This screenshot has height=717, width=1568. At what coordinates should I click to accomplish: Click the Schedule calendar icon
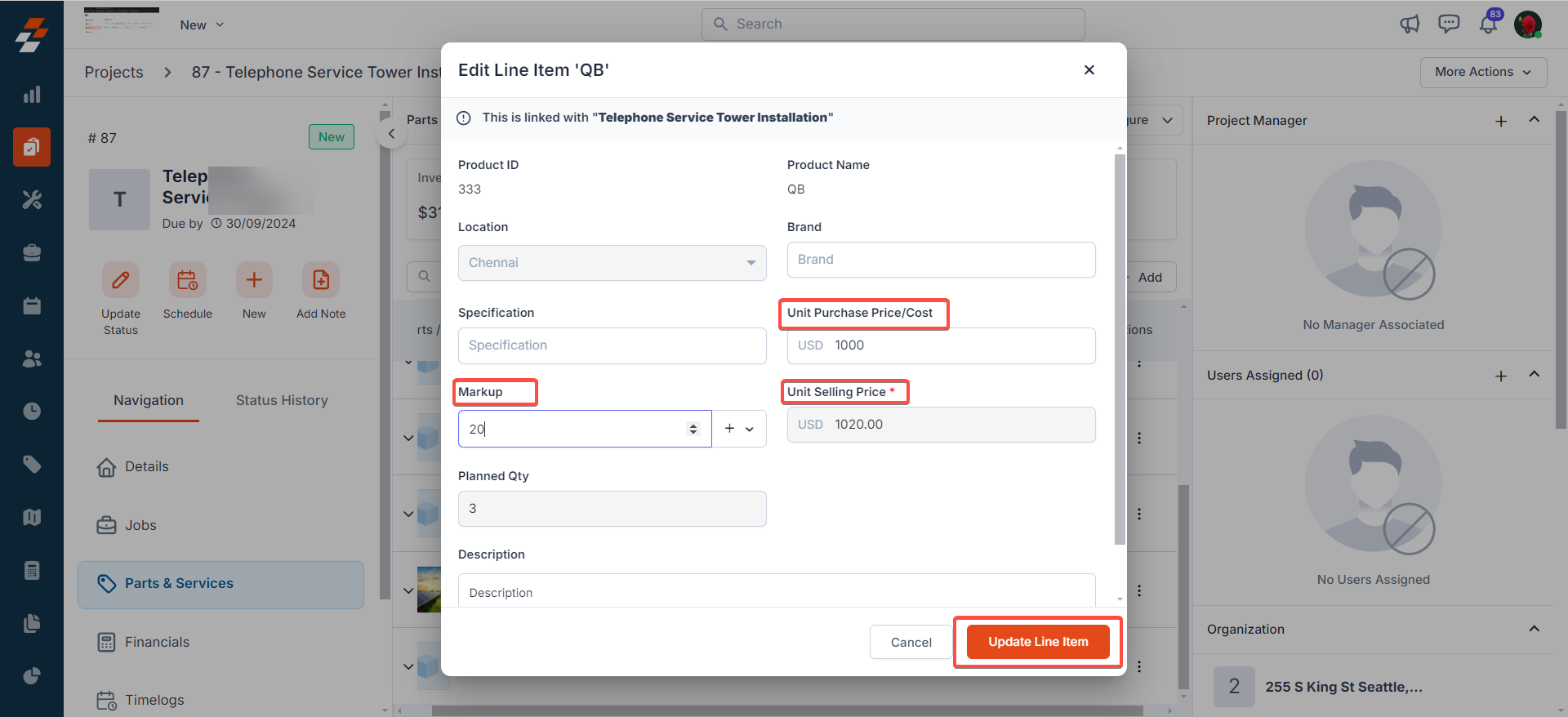pyautogui.click(x=187, y=281)
